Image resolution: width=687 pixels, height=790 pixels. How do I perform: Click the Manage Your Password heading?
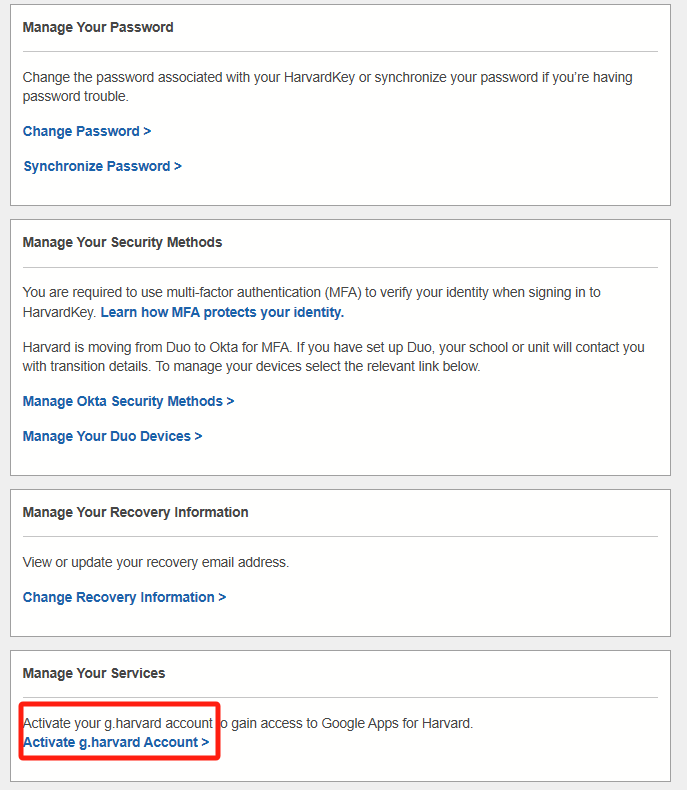coord(98,27)
